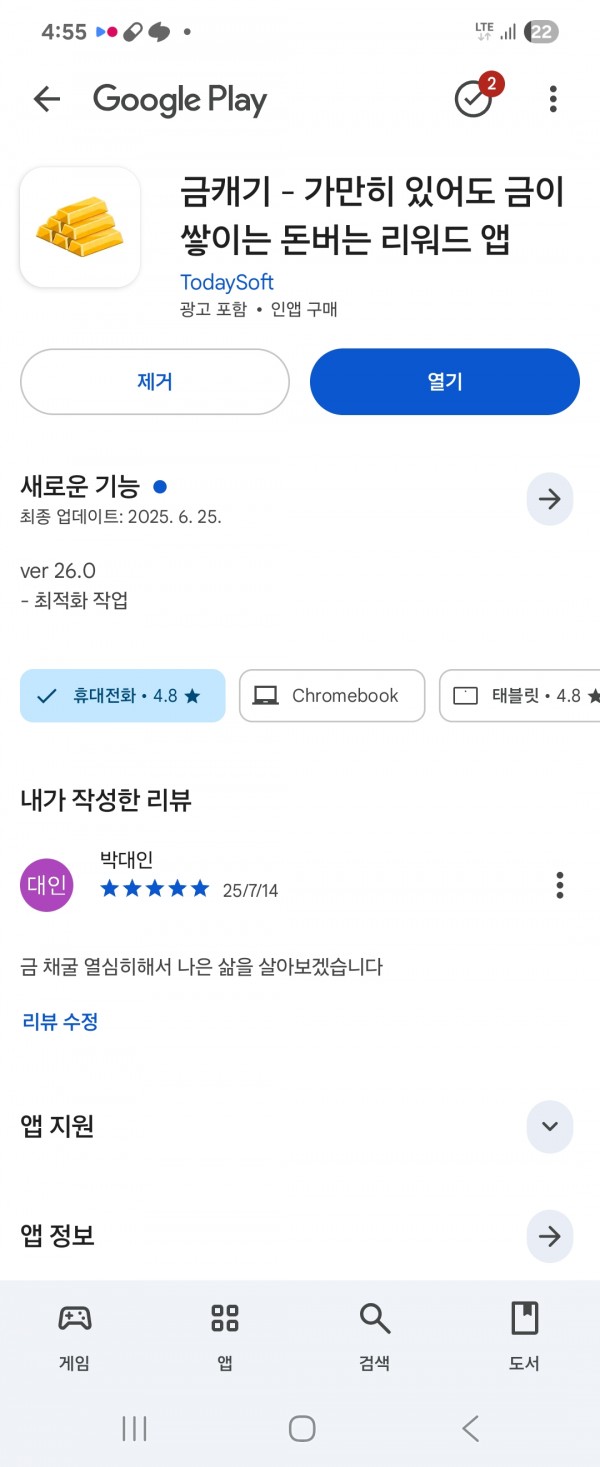Open the 검색 search tab
Image resolution: width=600 pixels, height=1467 pixels.
(x=375, y=1336)
